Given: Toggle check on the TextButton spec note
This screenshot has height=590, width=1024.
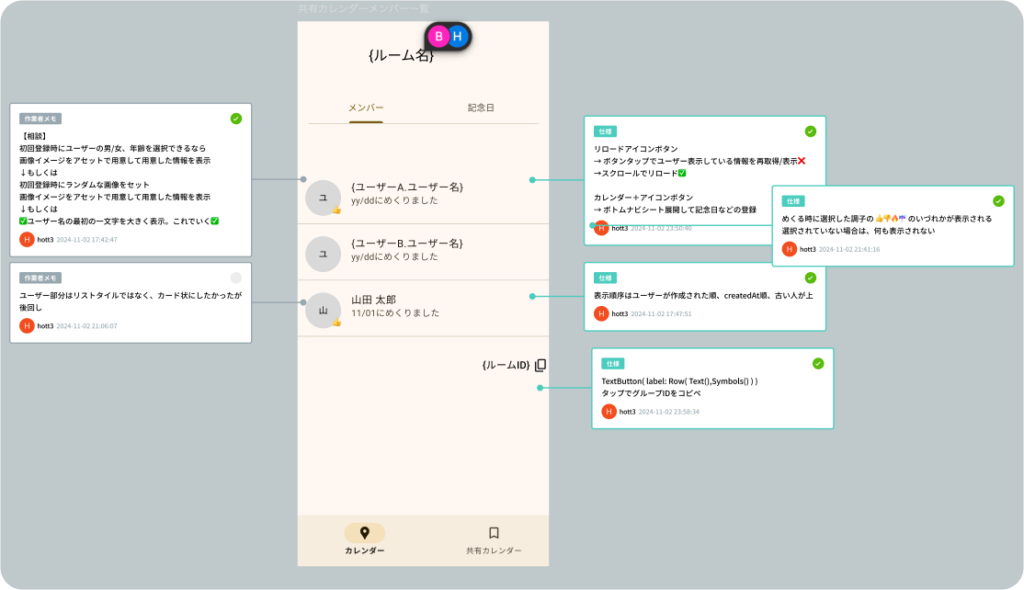Looking at the screenshot, I should point(818,363).
